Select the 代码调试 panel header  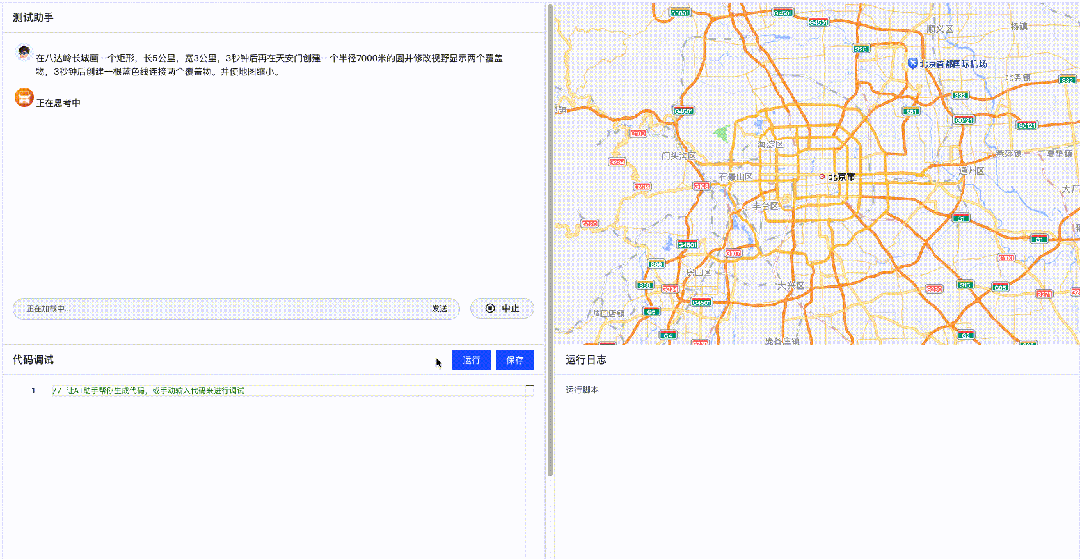click(x=33, y=360)
